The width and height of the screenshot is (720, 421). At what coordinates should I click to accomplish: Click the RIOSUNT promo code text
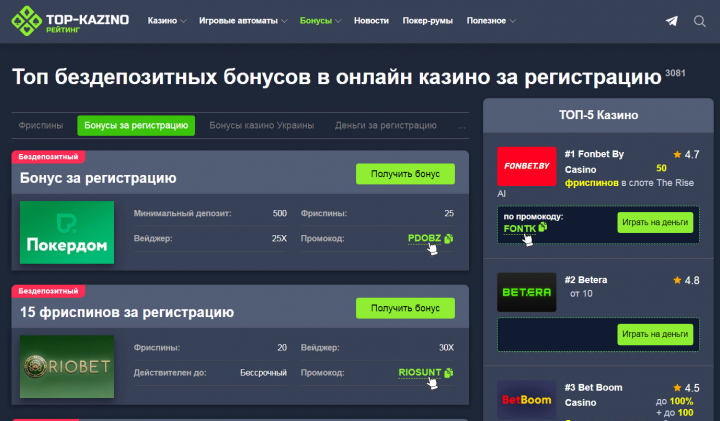tap(420, 372)
